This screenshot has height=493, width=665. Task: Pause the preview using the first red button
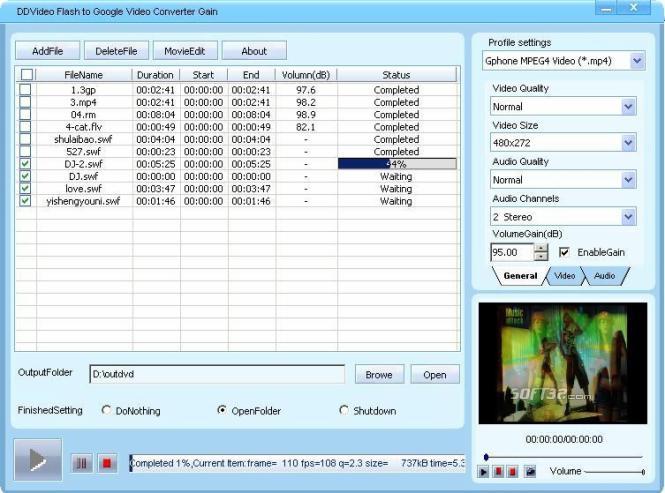coord(499,471)
